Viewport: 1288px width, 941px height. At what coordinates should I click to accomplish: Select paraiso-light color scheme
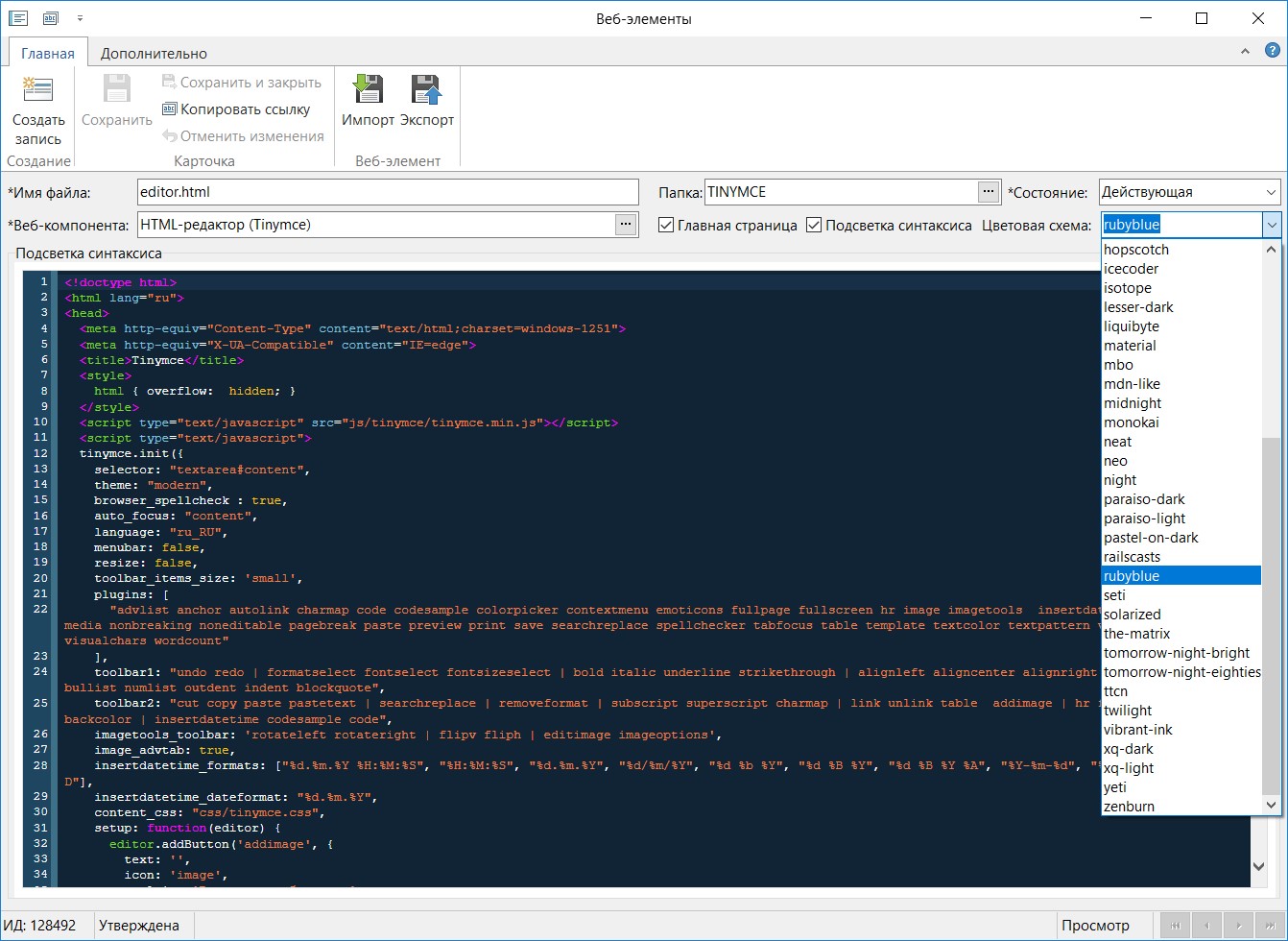(x=1181, y=519)
